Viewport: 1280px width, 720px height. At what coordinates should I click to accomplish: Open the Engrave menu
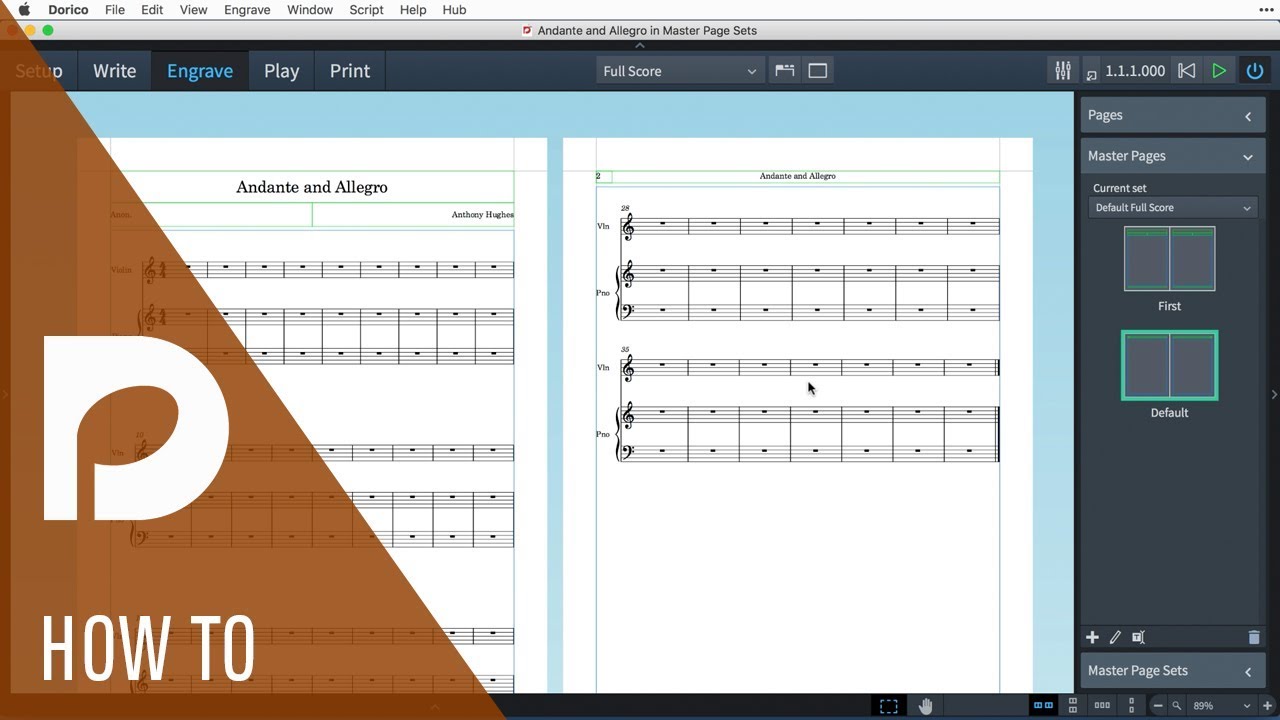tap(247, 10)
